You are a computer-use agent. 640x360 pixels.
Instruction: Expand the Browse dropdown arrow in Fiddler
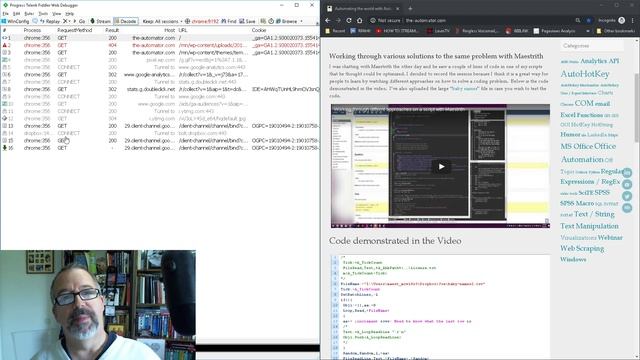tap(302, 21)
